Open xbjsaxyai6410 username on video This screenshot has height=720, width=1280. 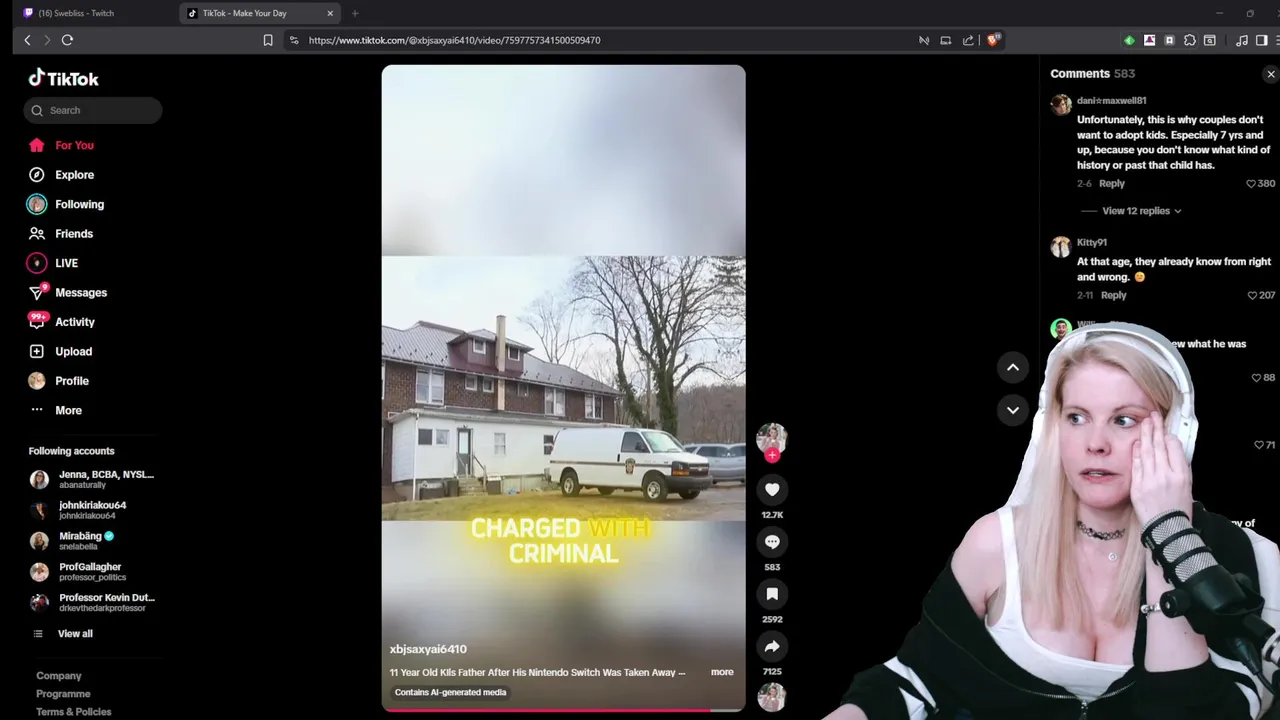click(428, 649)
